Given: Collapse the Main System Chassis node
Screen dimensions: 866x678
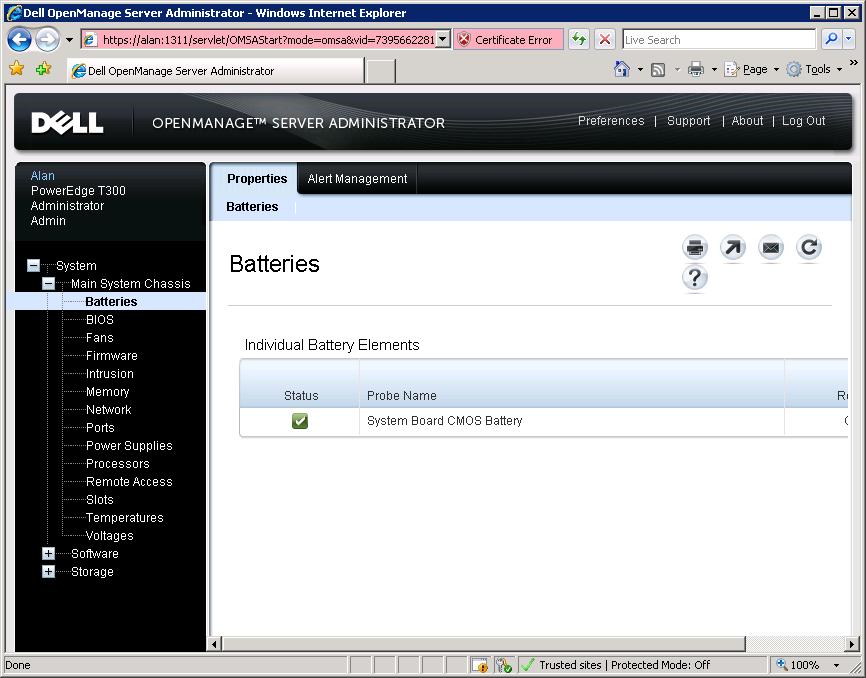Looking at the screenshot, I should pos(49,284).
